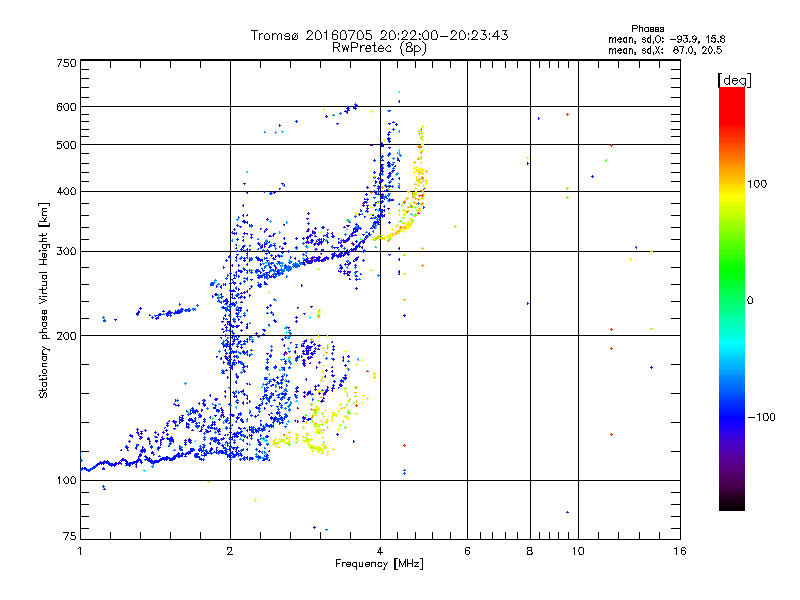Image resolution: width=800 pixels, height=600 pixels.
Task: Click the height axis tick label '600'
Action: [66, 107]
